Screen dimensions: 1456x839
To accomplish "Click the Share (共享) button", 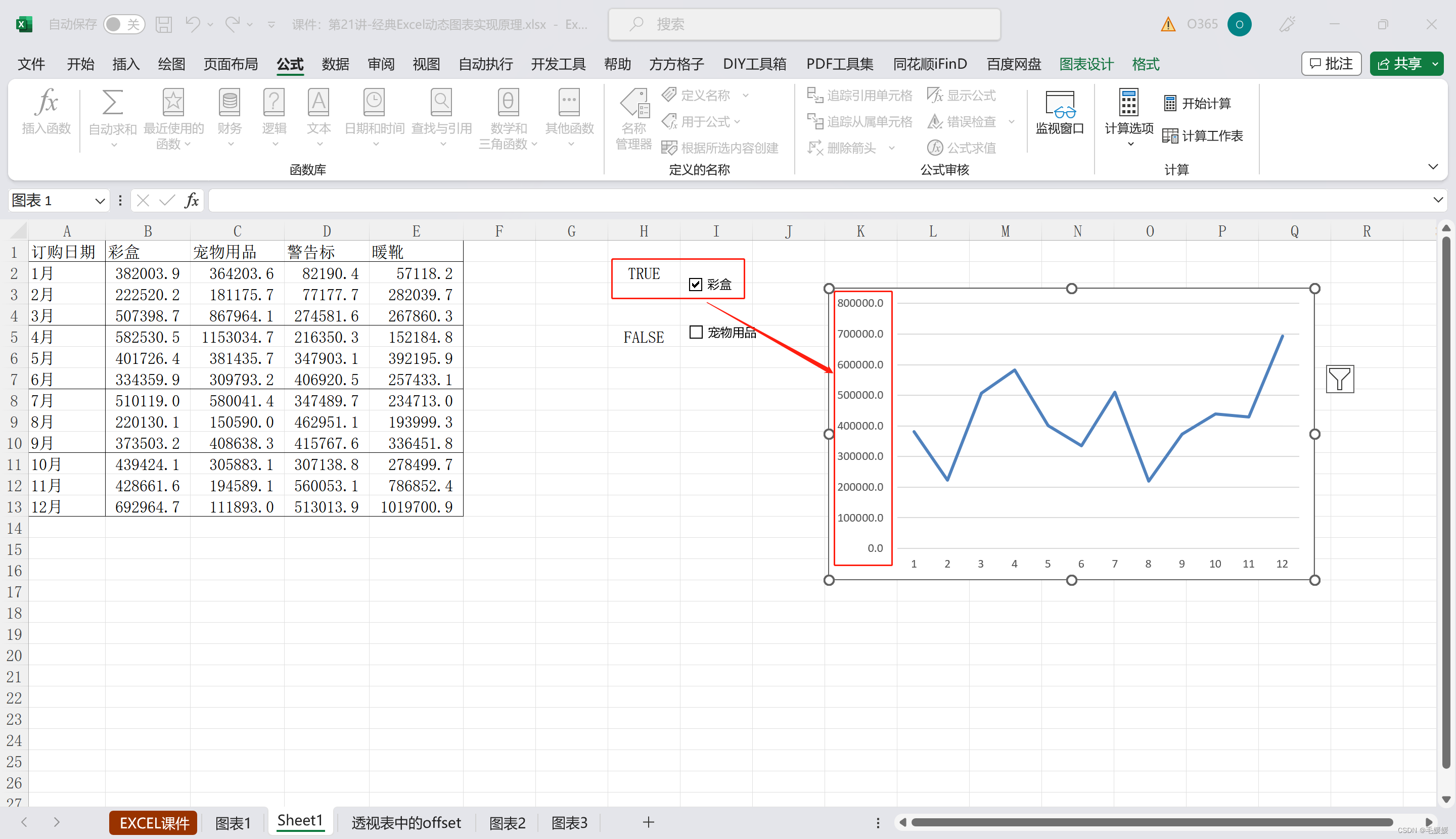I will 1399,63.
